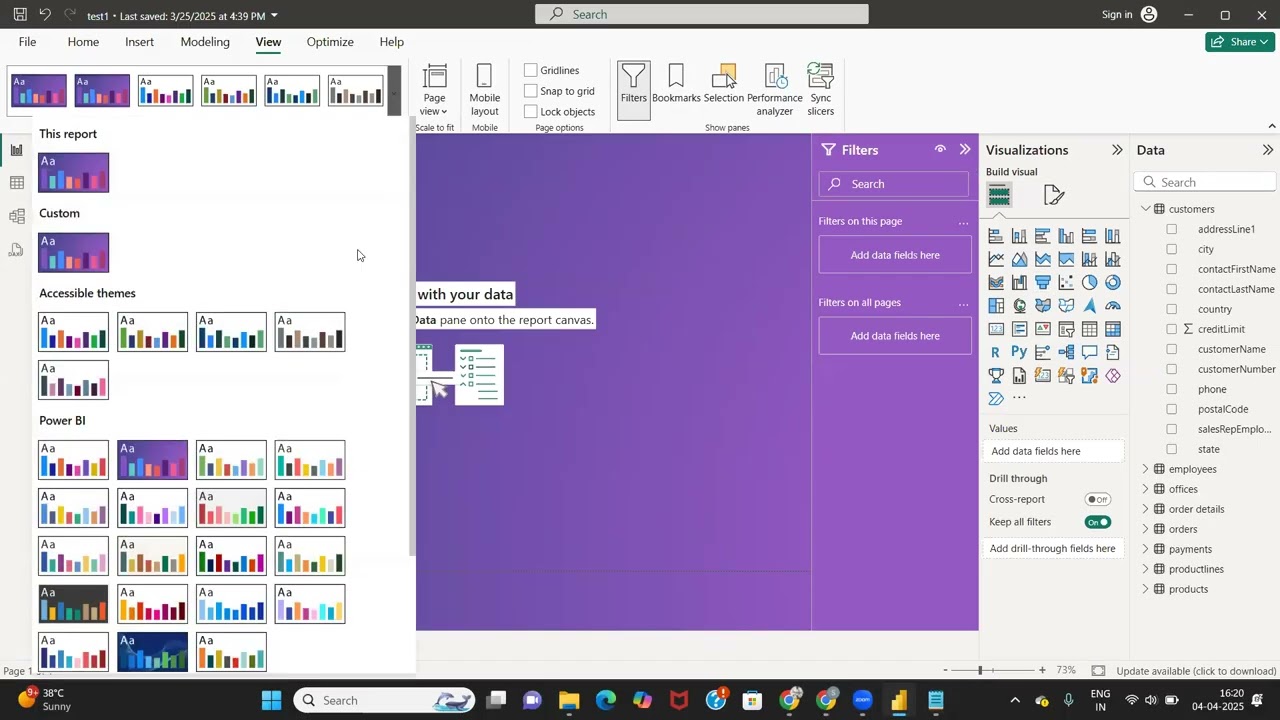The image size is (1280, 720).
Task: Open Bookmarks pane from ribbon
Action: pos(676,85)
